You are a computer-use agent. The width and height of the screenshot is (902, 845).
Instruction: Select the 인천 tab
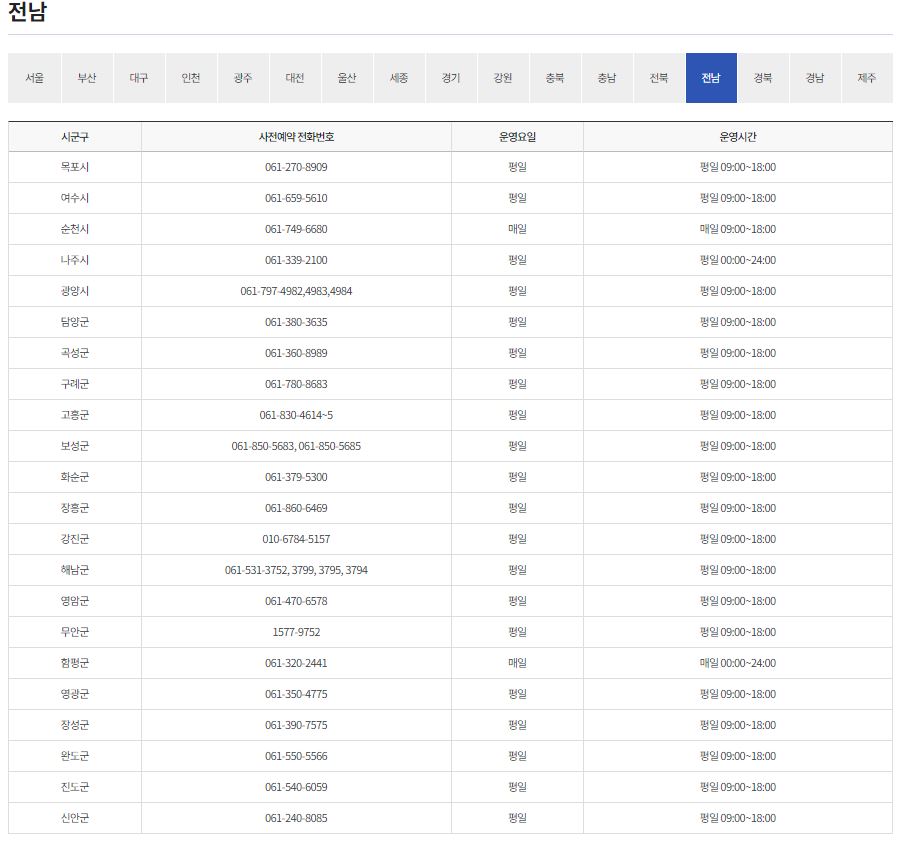[191, 78]
